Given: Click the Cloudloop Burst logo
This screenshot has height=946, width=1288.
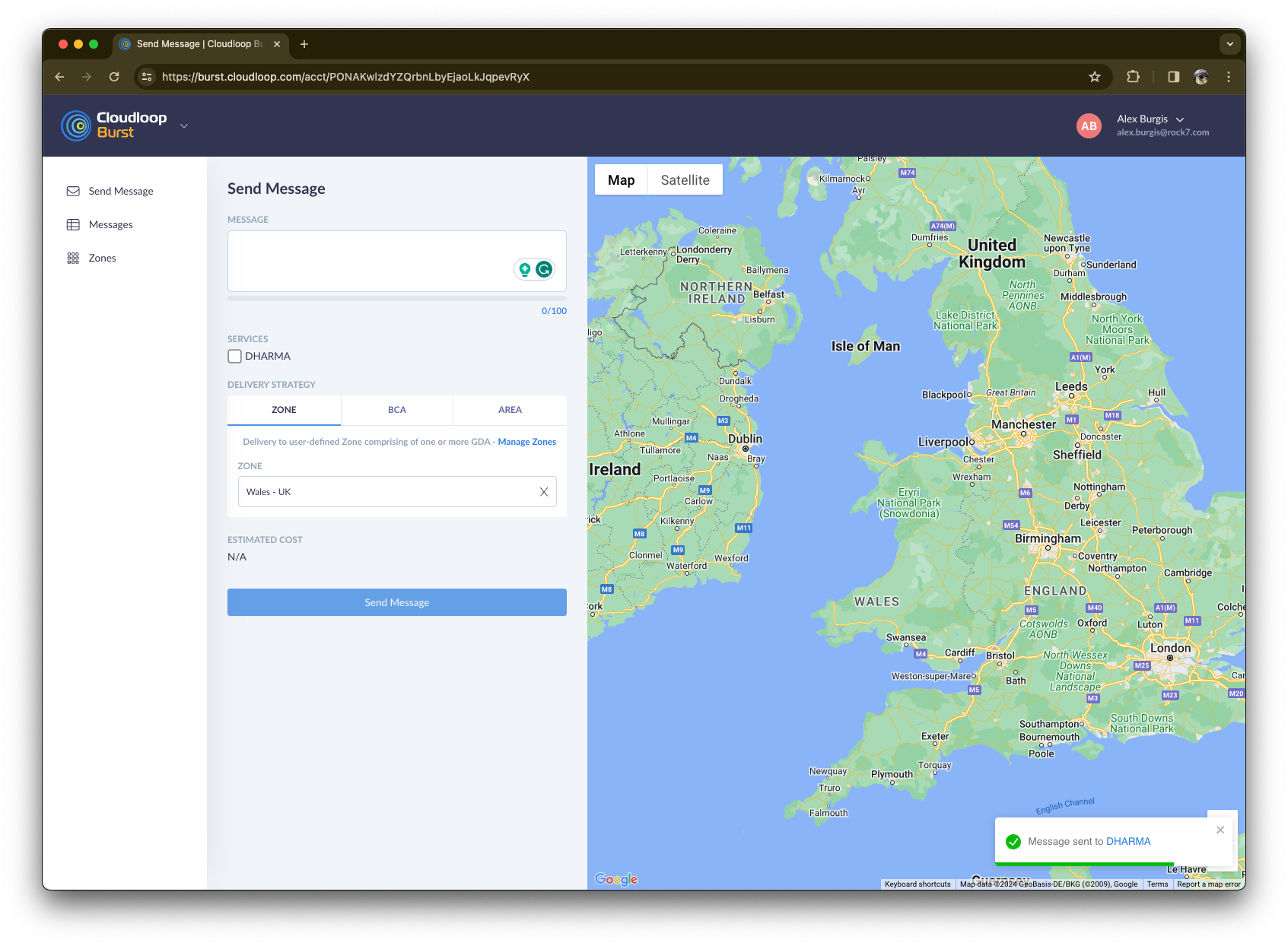Looking at the screenshot, I should [x=114, y=125].
